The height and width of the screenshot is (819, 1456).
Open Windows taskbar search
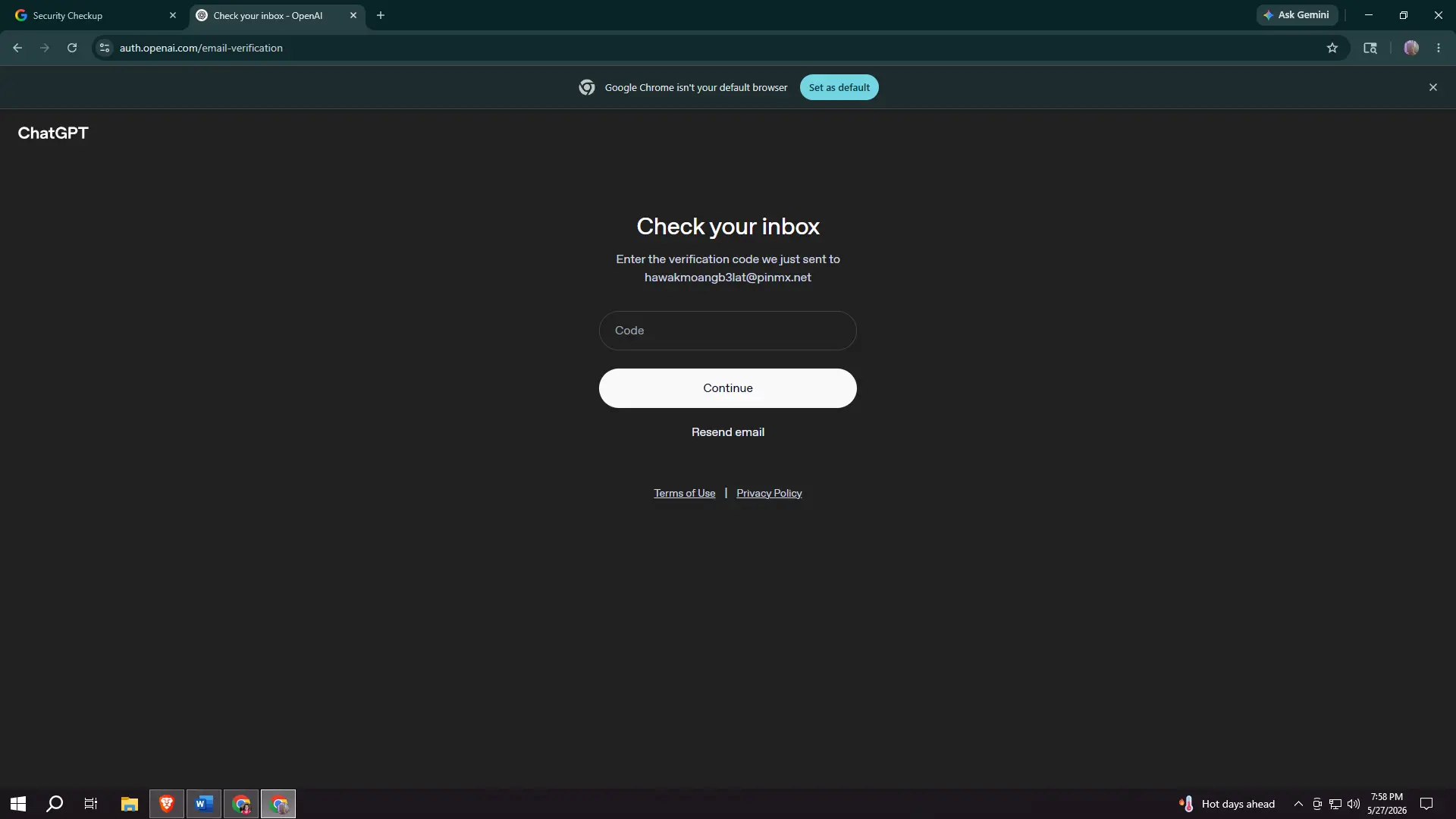coord(55,804)
